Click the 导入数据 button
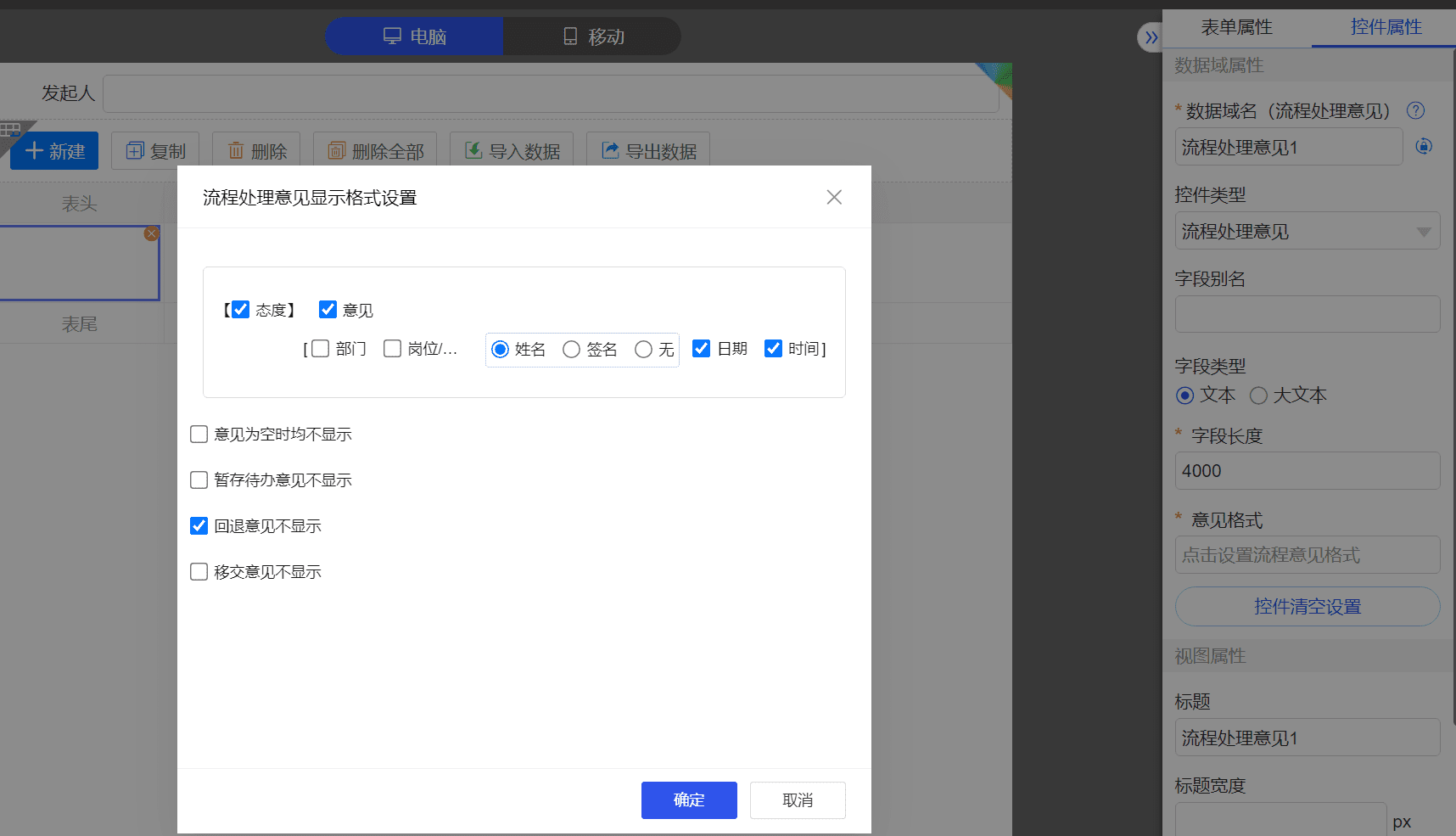This screenshot has width=1456, height=836. (x=512, y=151)
